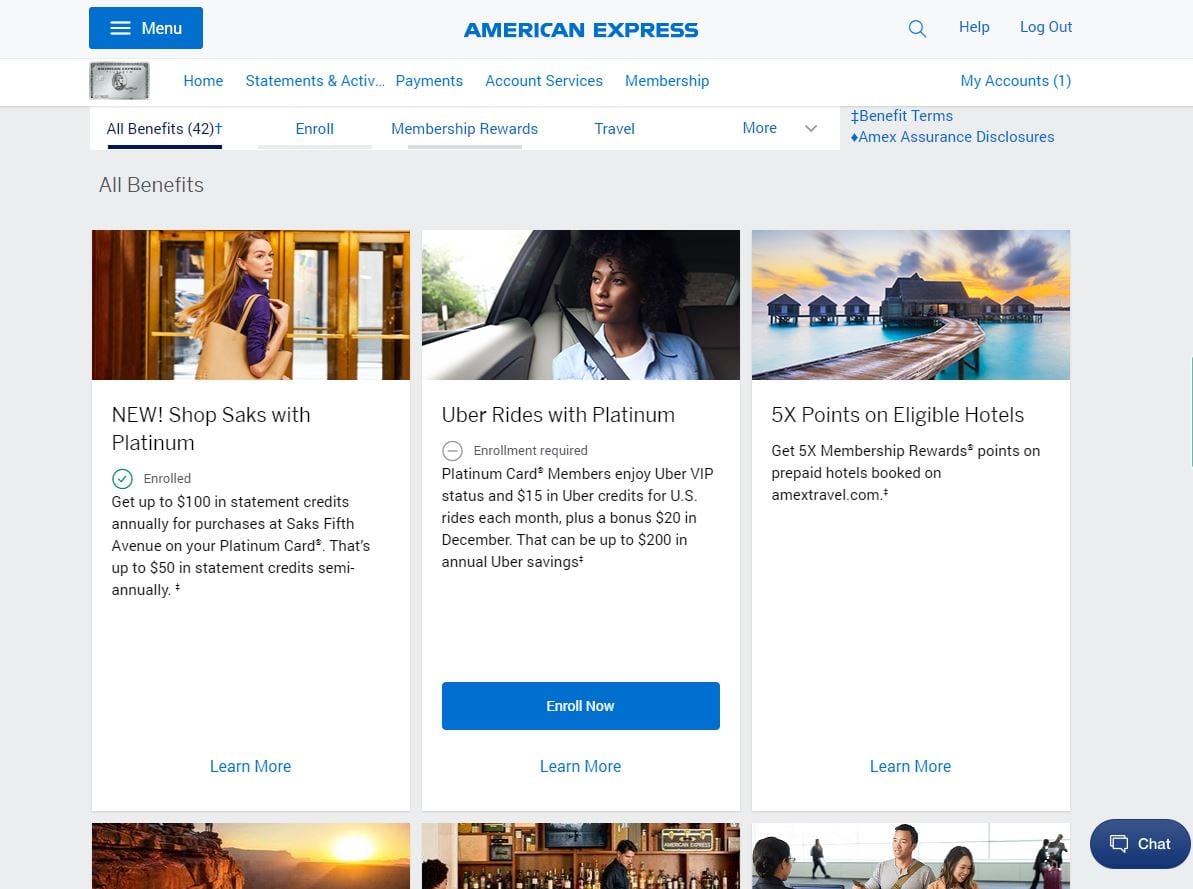The width and height of the screenshot is (1193, 889).
Task: Click the American Express logo
Action: (x=580, y=30)
